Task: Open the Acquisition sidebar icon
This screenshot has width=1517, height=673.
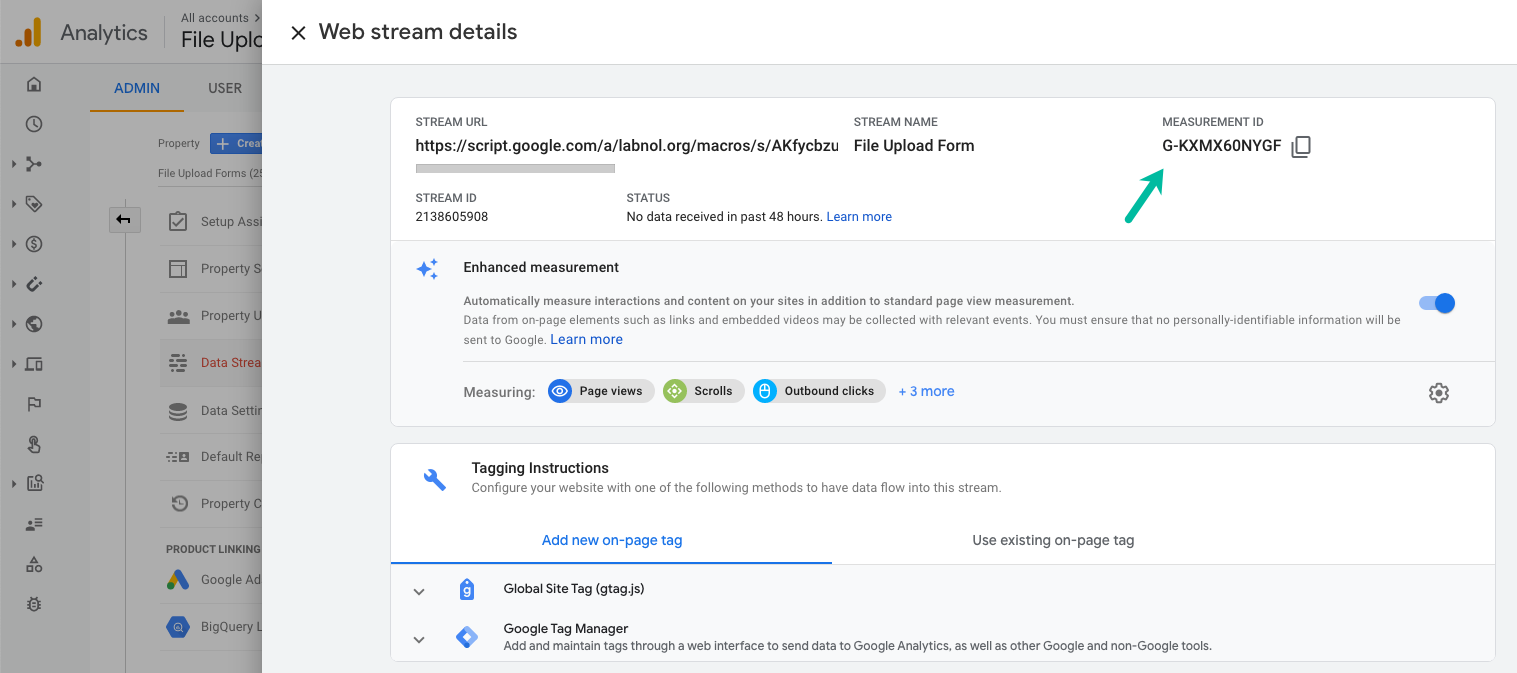Action: [34, 164]
